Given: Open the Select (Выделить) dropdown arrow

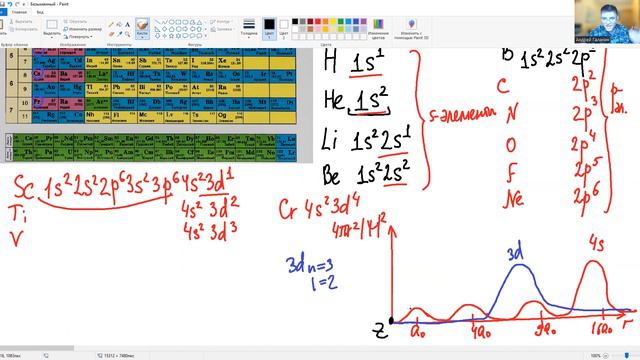Looking at the screenshot, I should click(52, 38).
